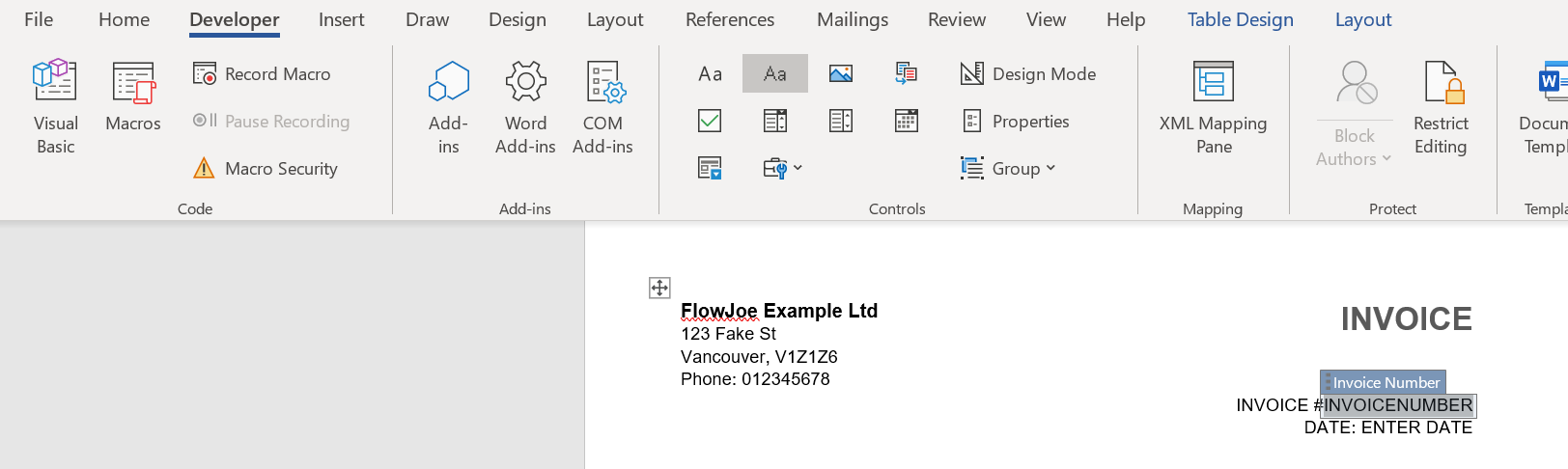Insert a Building Block Gallery control
The height and width of the screenshot is (469, 1568).
[906, 73]
